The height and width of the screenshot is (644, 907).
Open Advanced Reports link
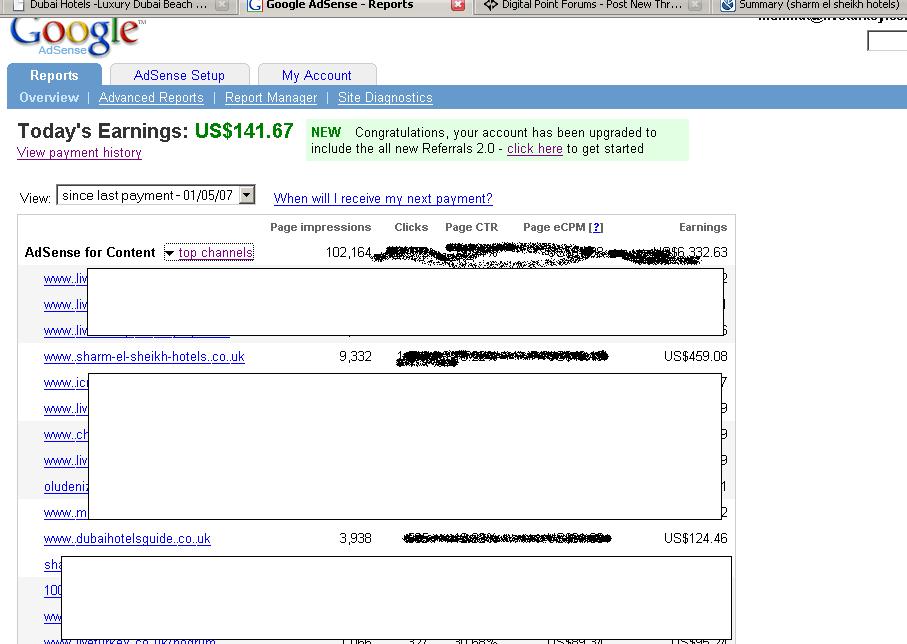coord(151,97)
